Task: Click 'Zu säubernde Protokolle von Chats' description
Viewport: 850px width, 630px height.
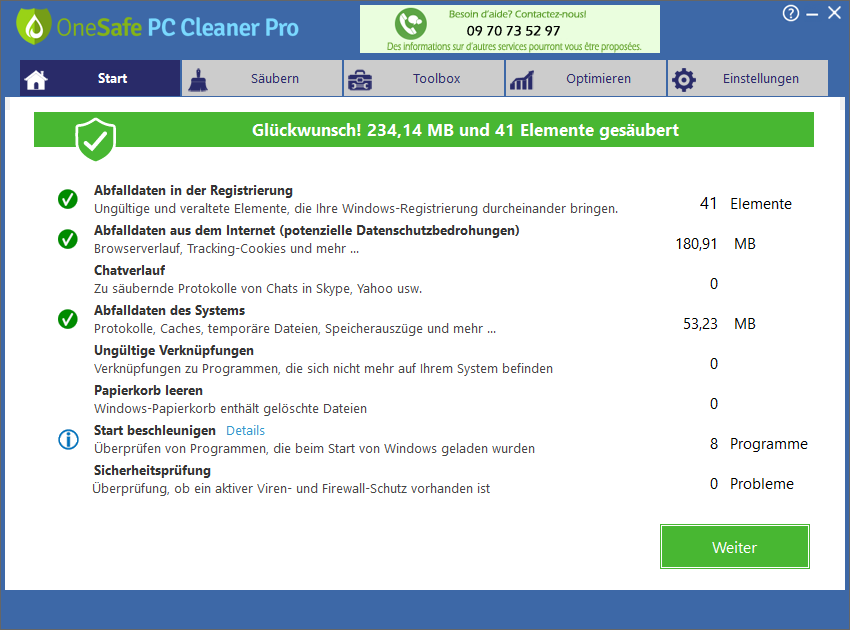Action: tap(257, 289)
